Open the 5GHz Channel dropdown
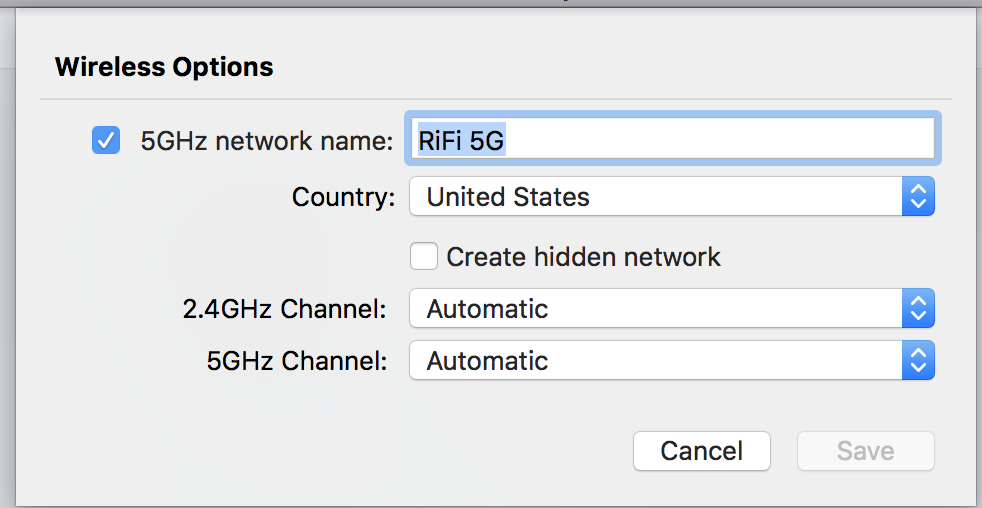This screenshot has height=508, width=982. [x=672, y=360]
